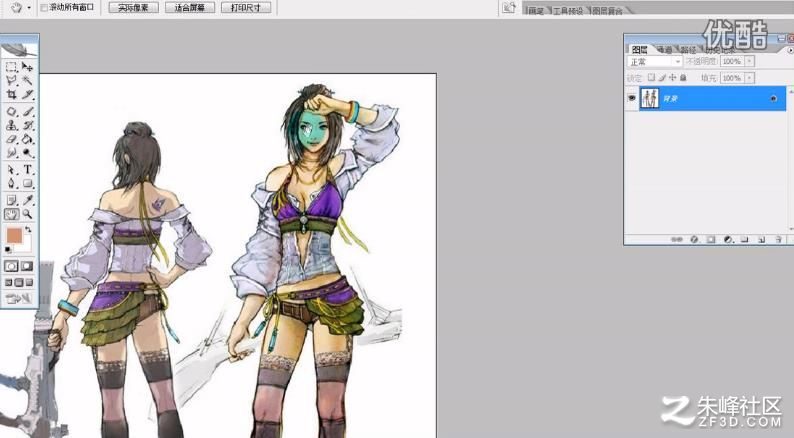The image size is (794, 438).
Task: Click the Background layer thumbnail
Action: 649,98
